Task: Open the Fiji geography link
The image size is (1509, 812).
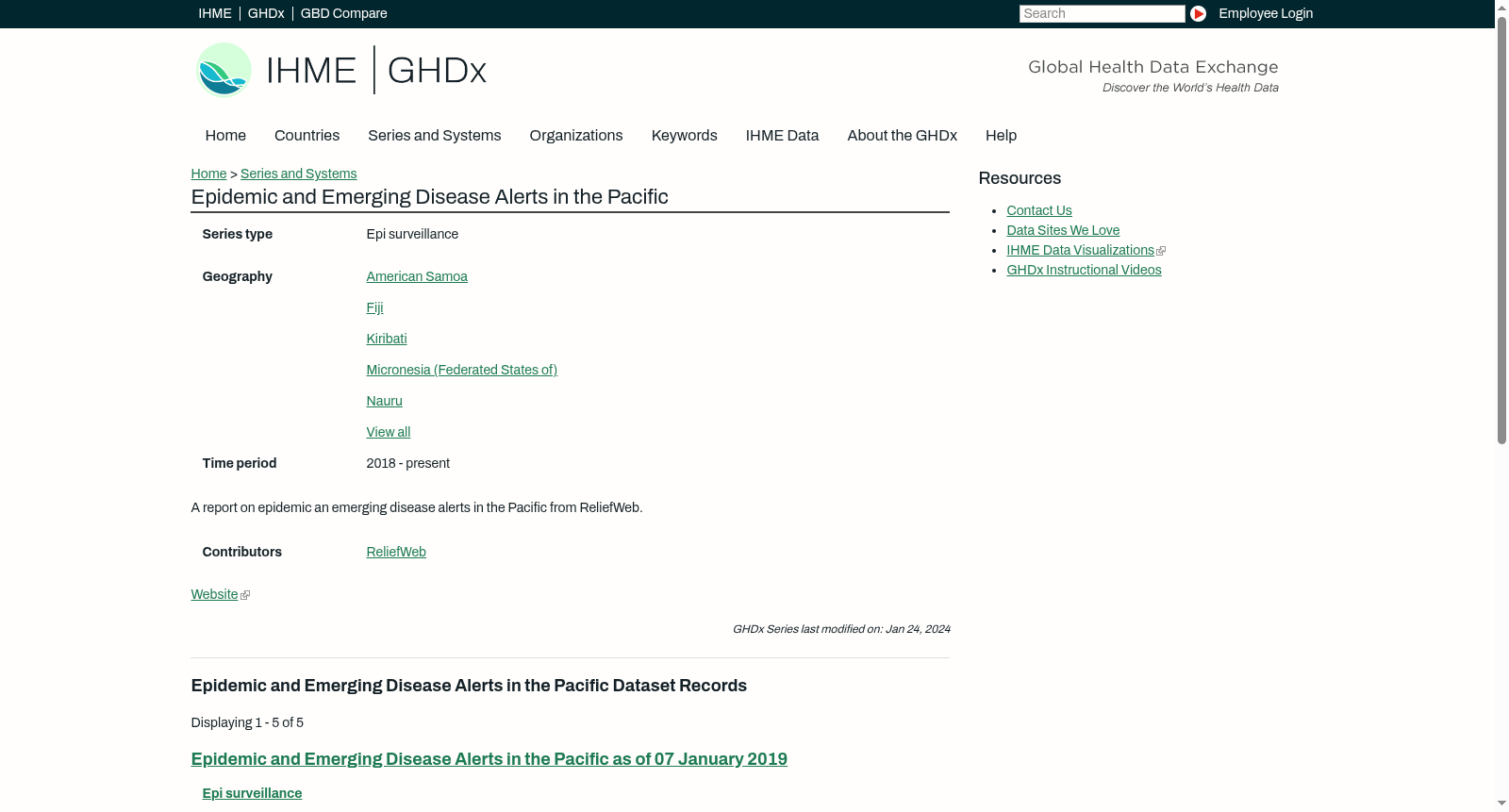Action: click(374, 307)
